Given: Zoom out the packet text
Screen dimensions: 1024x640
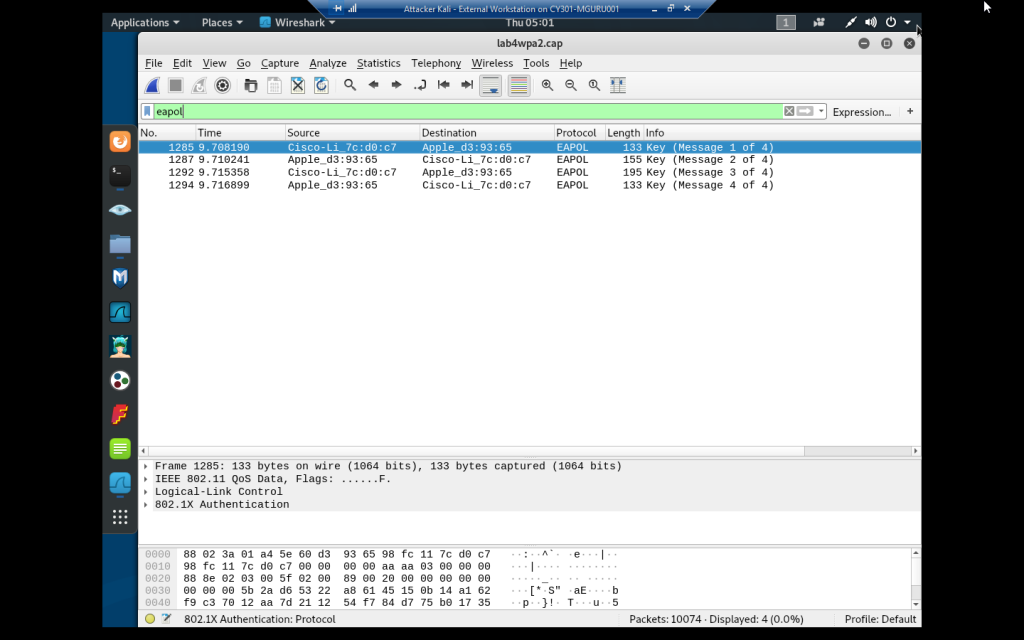Looking at the screenshot, I should click(x=571, y=85).
